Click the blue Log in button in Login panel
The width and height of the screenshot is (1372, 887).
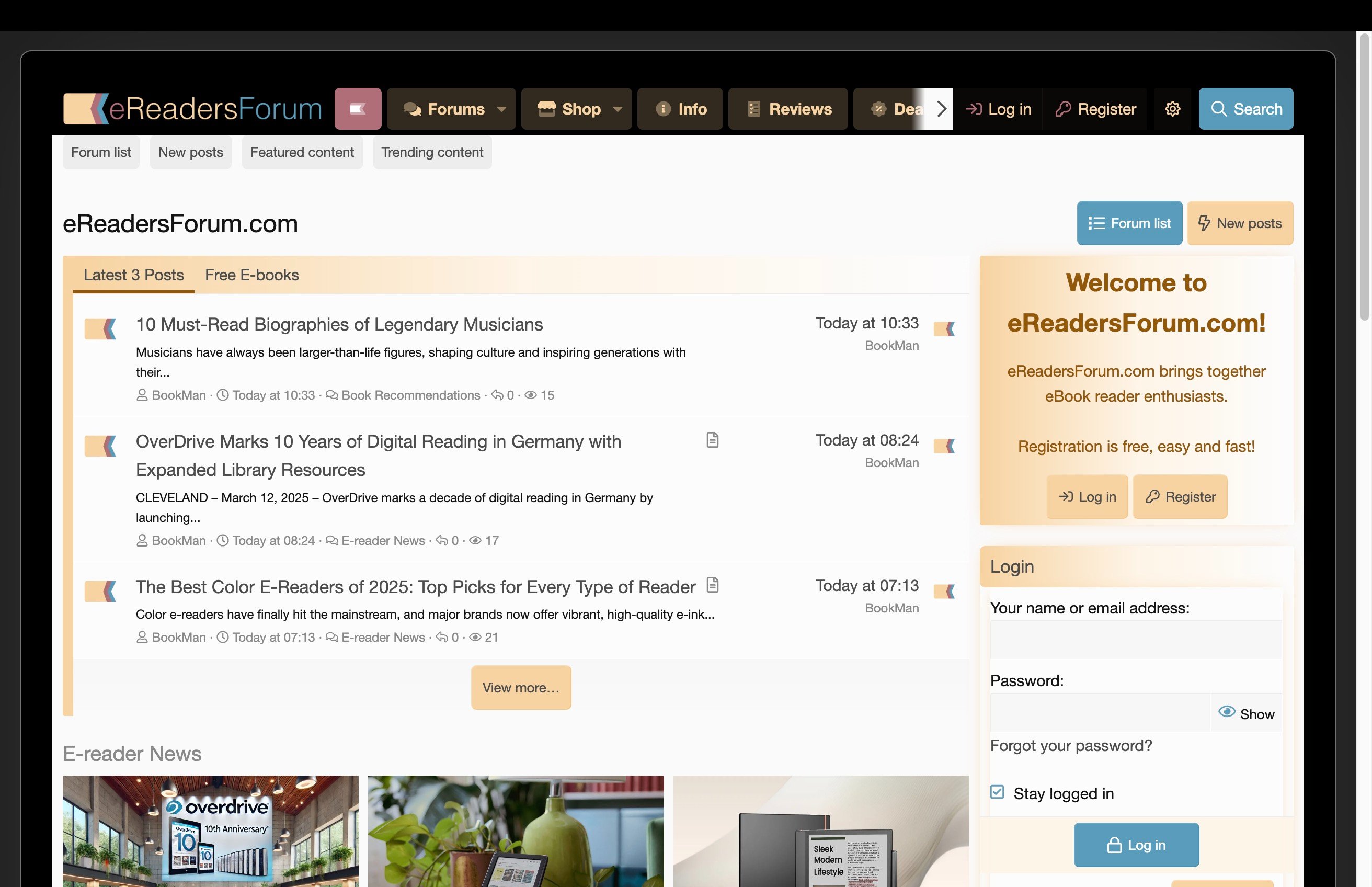(1136, 845)
